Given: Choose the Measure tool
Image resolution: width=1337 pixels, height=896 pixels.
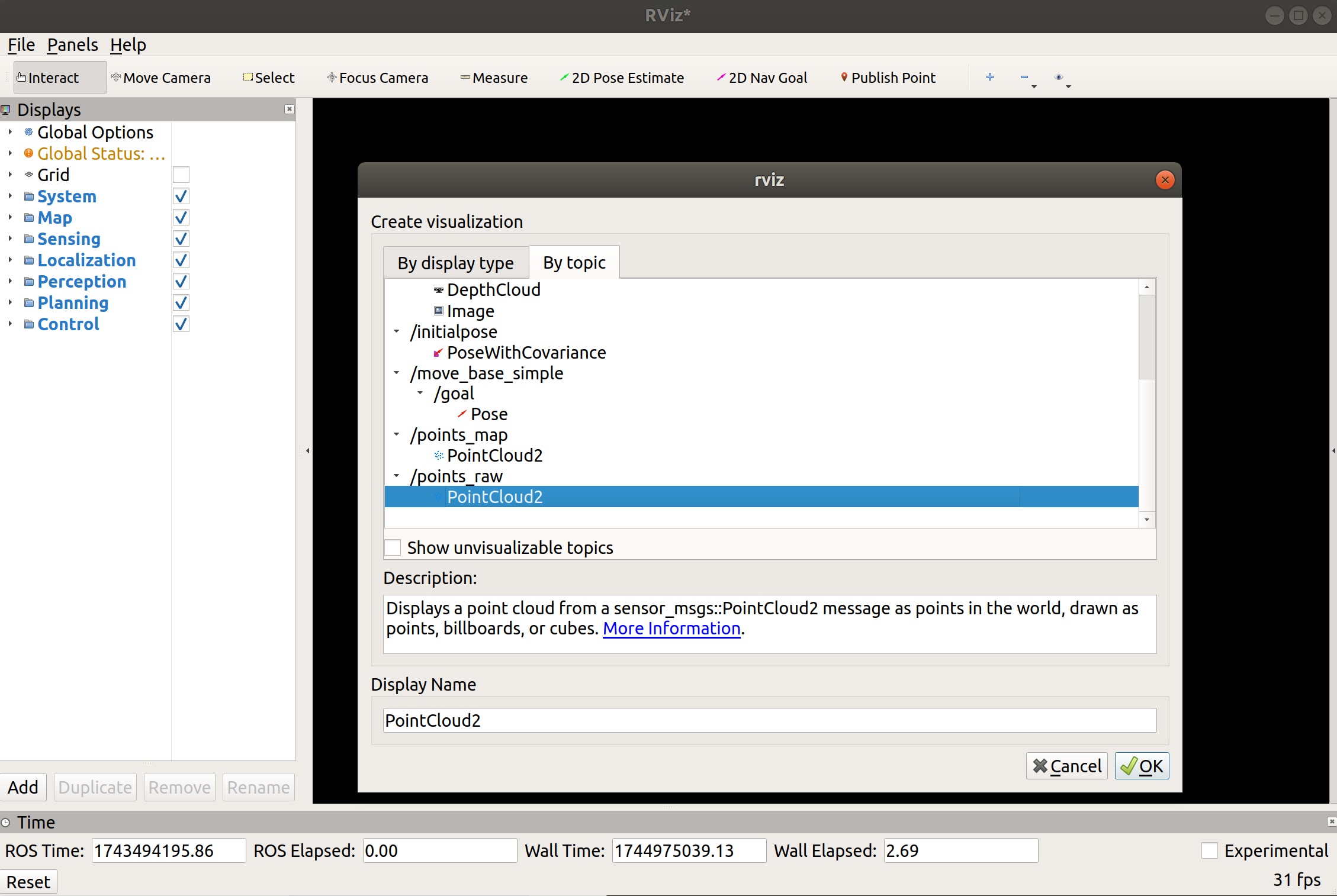Looking at the screenshot, I should pyautogui.click(x=494, y=78).
